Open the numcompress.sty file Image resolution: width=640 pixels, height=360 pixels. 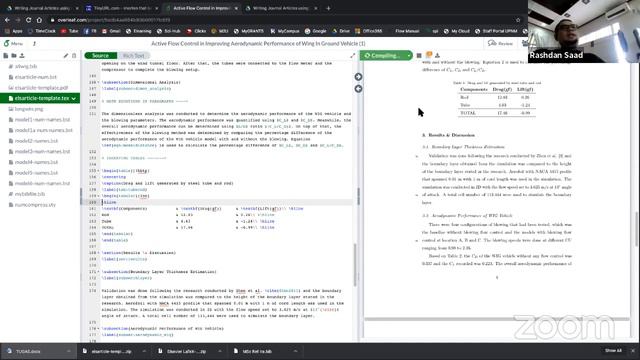pyautogui.click(x=35, y=204)
